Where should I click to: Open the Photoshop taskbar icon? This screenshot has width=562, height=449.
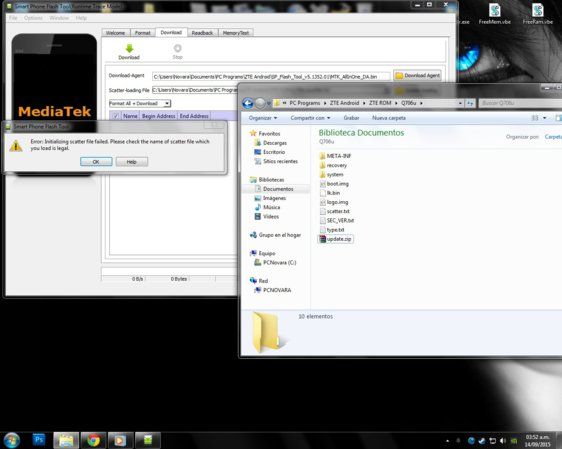point(38,440)
